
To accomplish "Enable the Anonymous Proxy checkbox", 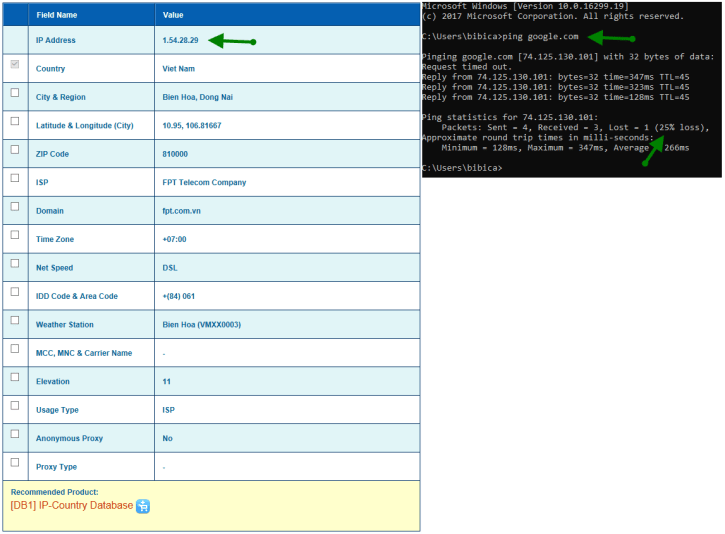I will [x=14, y=434].
